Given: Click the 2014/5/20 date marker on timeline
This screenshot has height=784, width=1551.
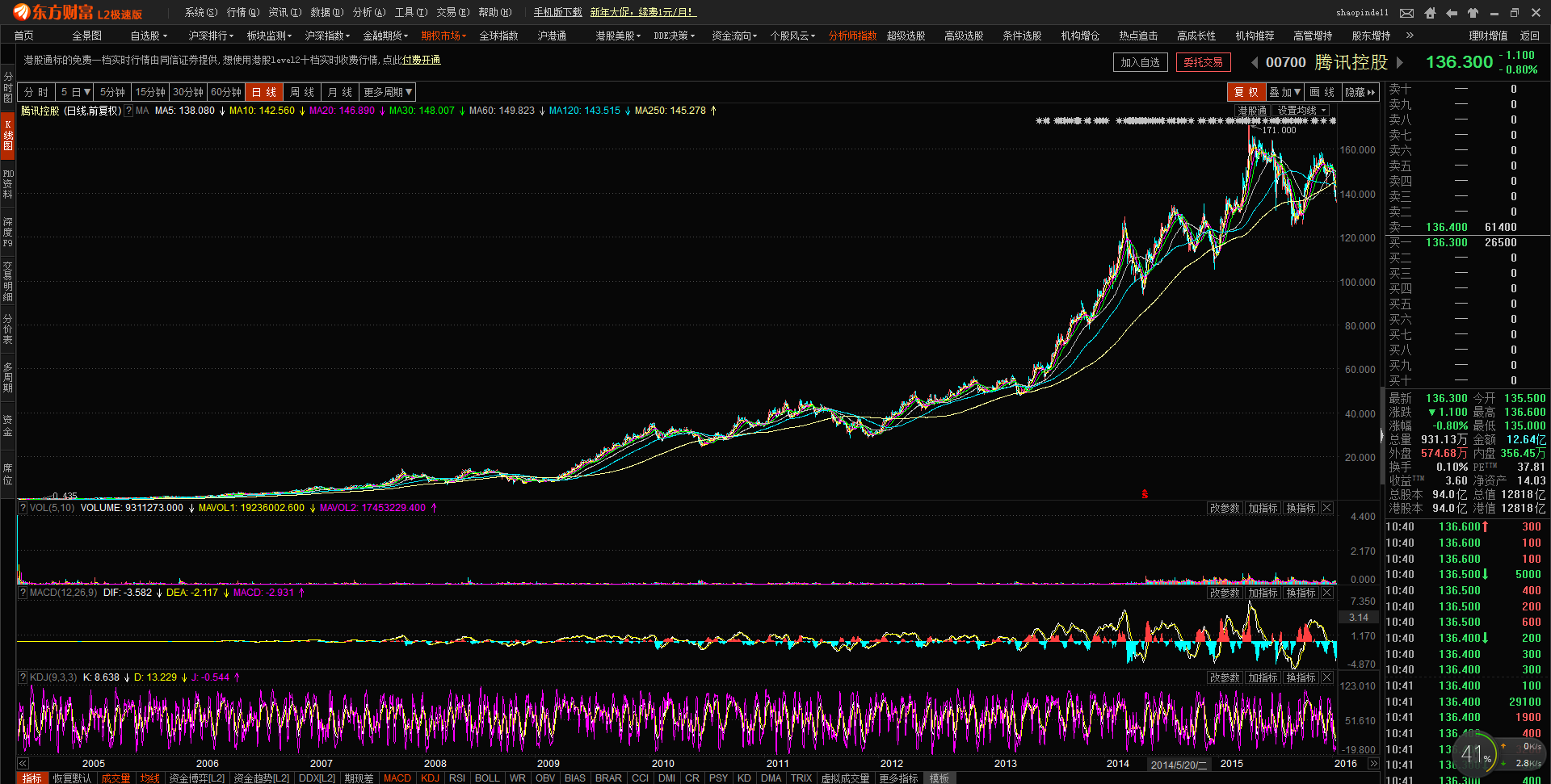Looking at the screenshot, I should pos(1179,765).
